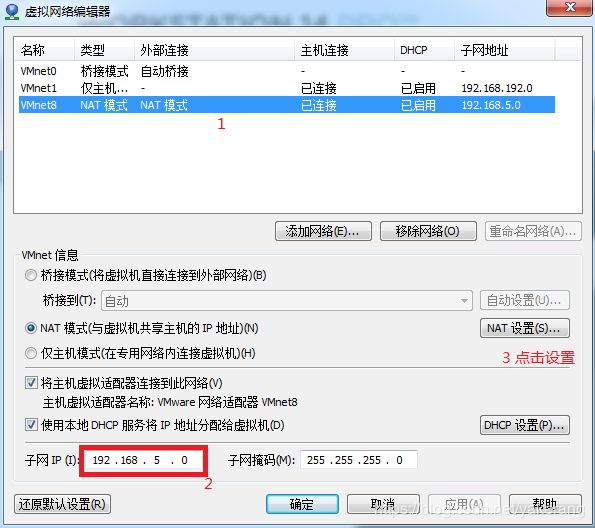Screen dimensions: 595x528
Task: Select the VMnet1 row
Action: pos(287,88)
